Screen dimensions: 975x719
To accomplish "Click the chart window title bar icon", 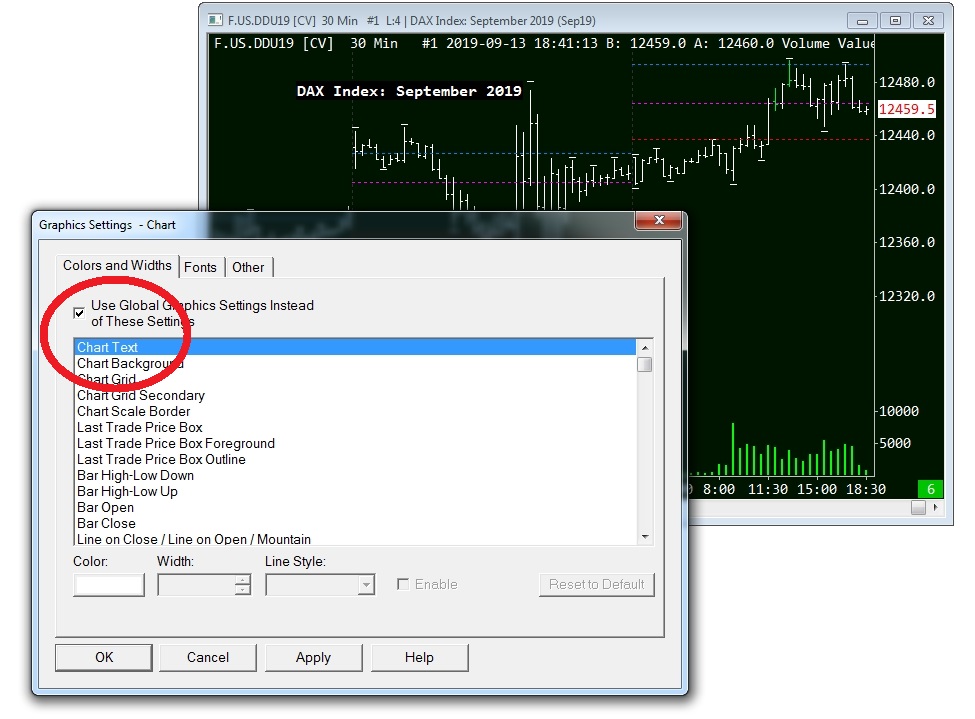I will [x=215, y=20].
